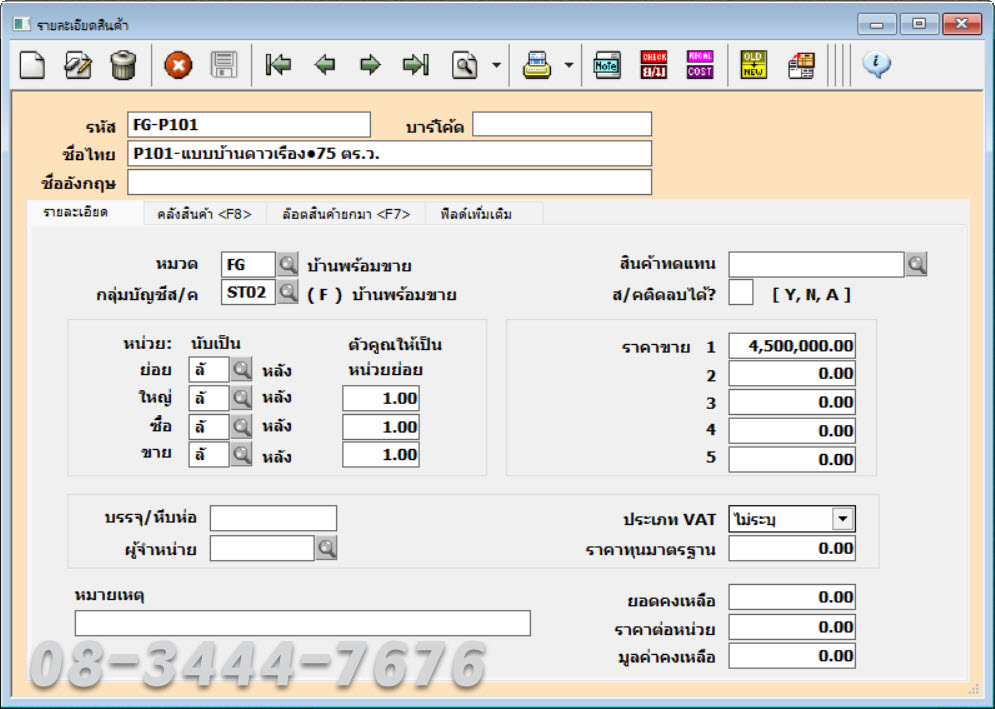Lookup substitute product สินค้าทดแทน magnifier
The width and height of the screenshot is (995, 709).
(916, 264)
